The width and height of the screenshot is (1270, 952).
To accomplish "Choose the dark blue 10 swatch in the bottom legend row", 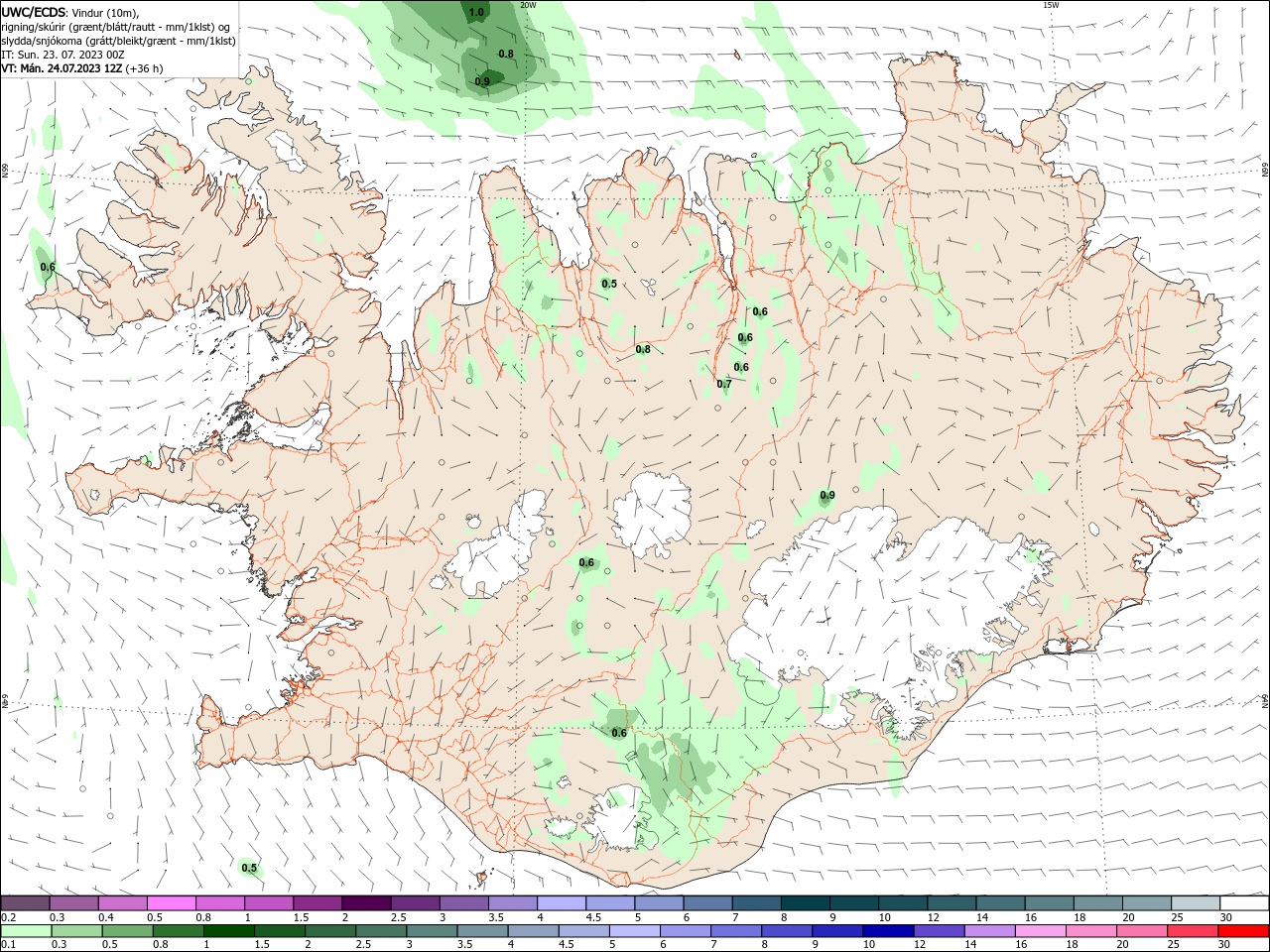I will pyautogui.click(x=886, y=931).
